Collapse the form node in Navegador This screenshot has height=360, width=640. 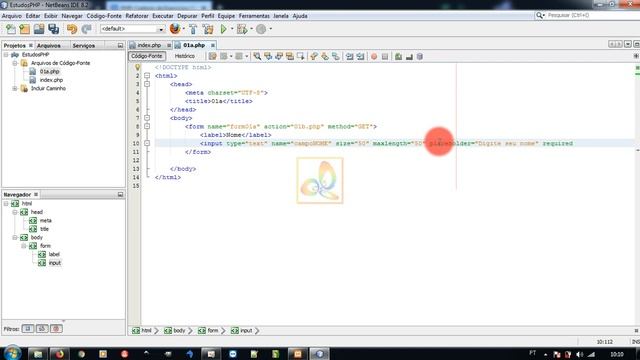[x=24, y=246]
